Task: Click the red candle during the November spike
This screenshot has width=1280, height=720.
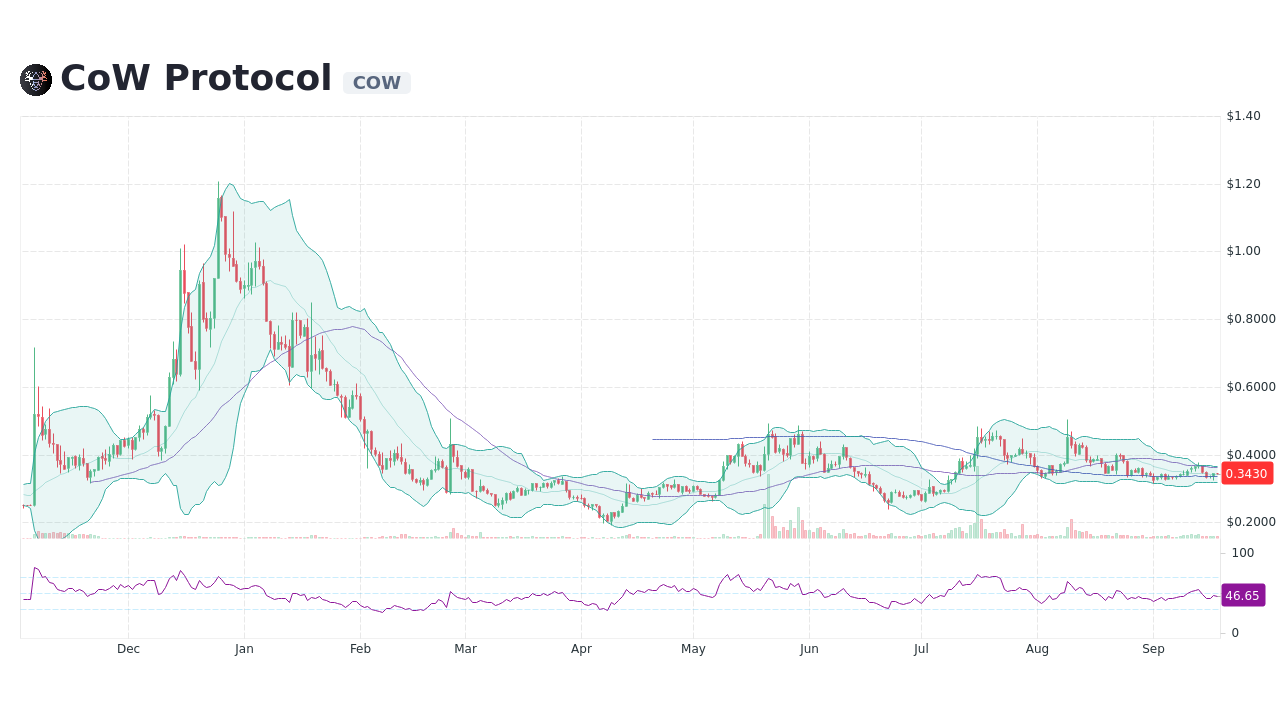Action: coord(37,400)
